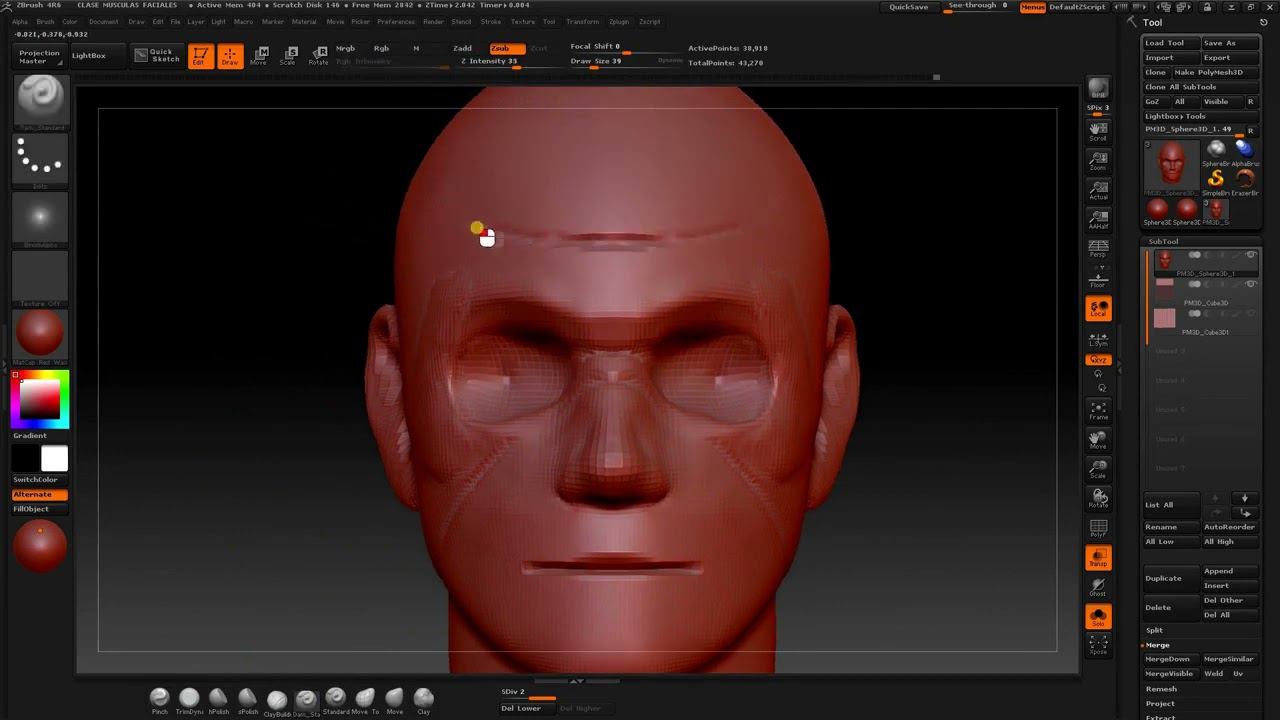Screen dimensions: 1280x720
Task: Expand the Split section
Action: pyautogui.click(x=1155, y=630)
